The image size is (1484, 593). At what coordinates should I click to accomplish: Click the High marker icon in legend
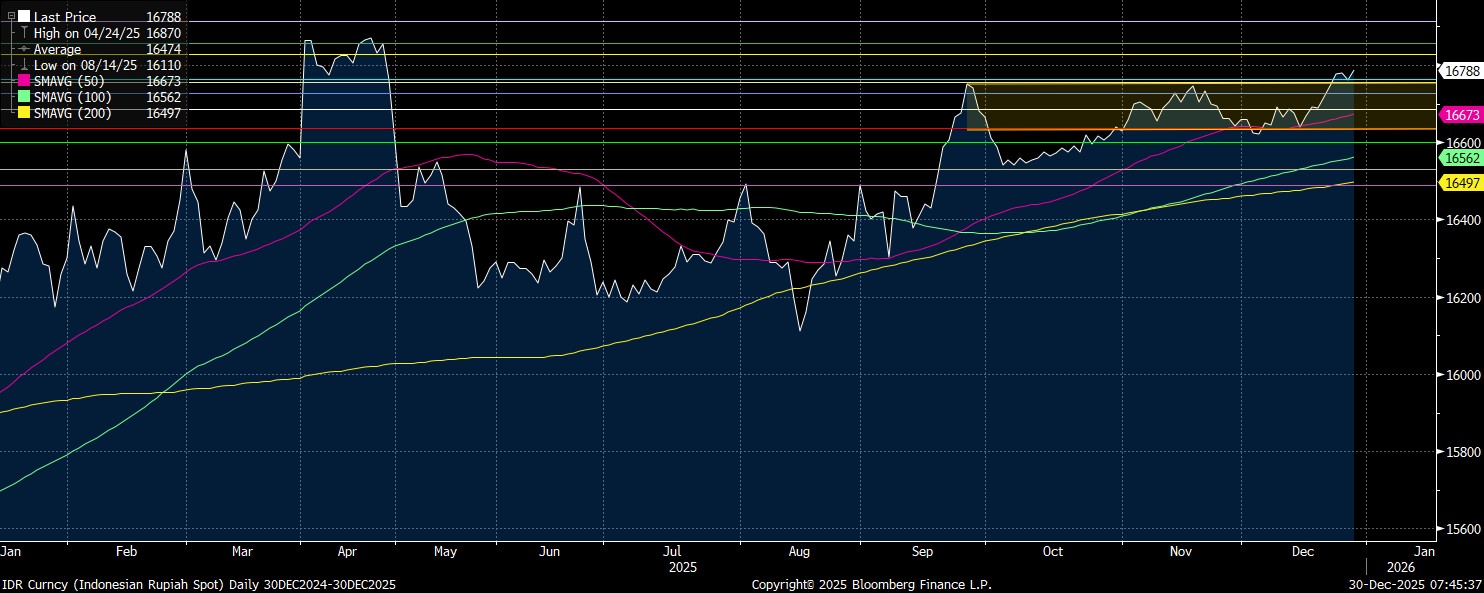24,33
